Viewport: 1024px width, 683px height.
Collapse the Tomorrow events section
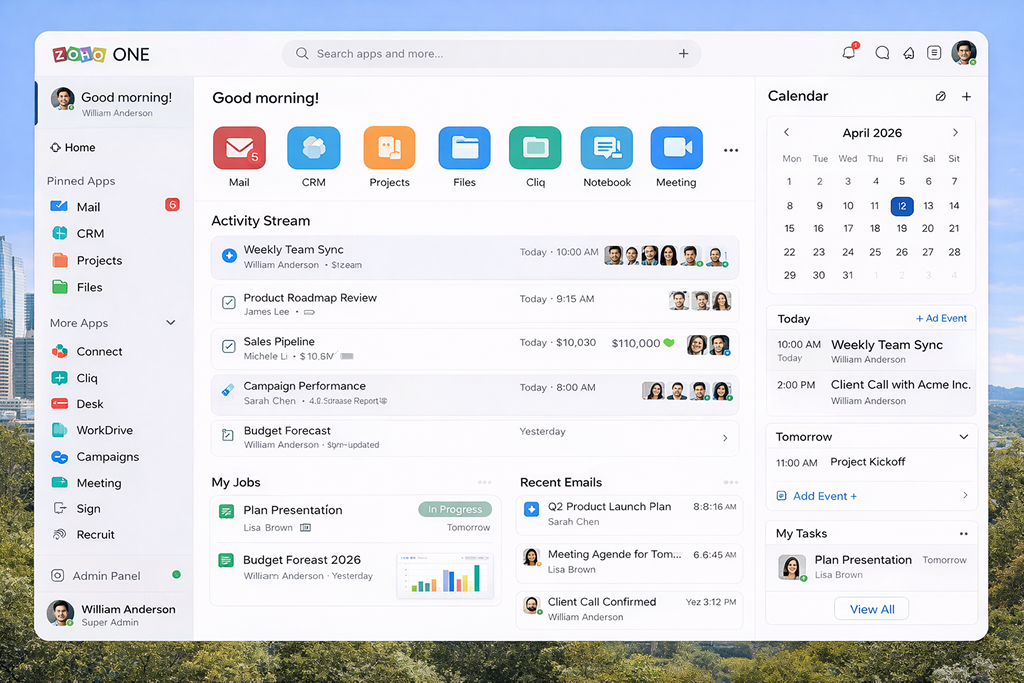pos(963,437)
